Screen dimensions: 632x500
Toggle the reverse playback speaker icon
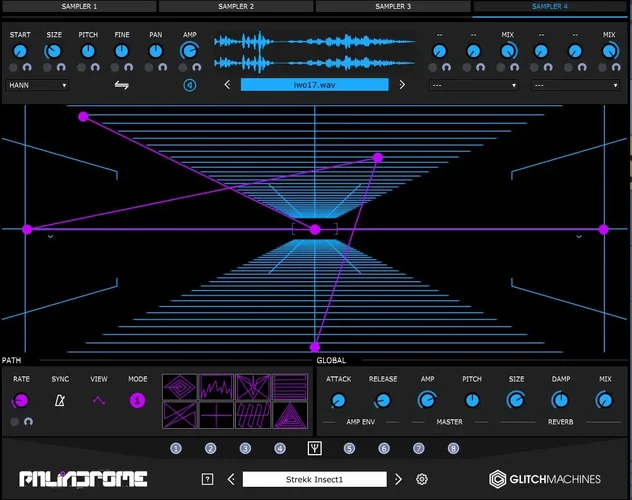pos(190,85)
